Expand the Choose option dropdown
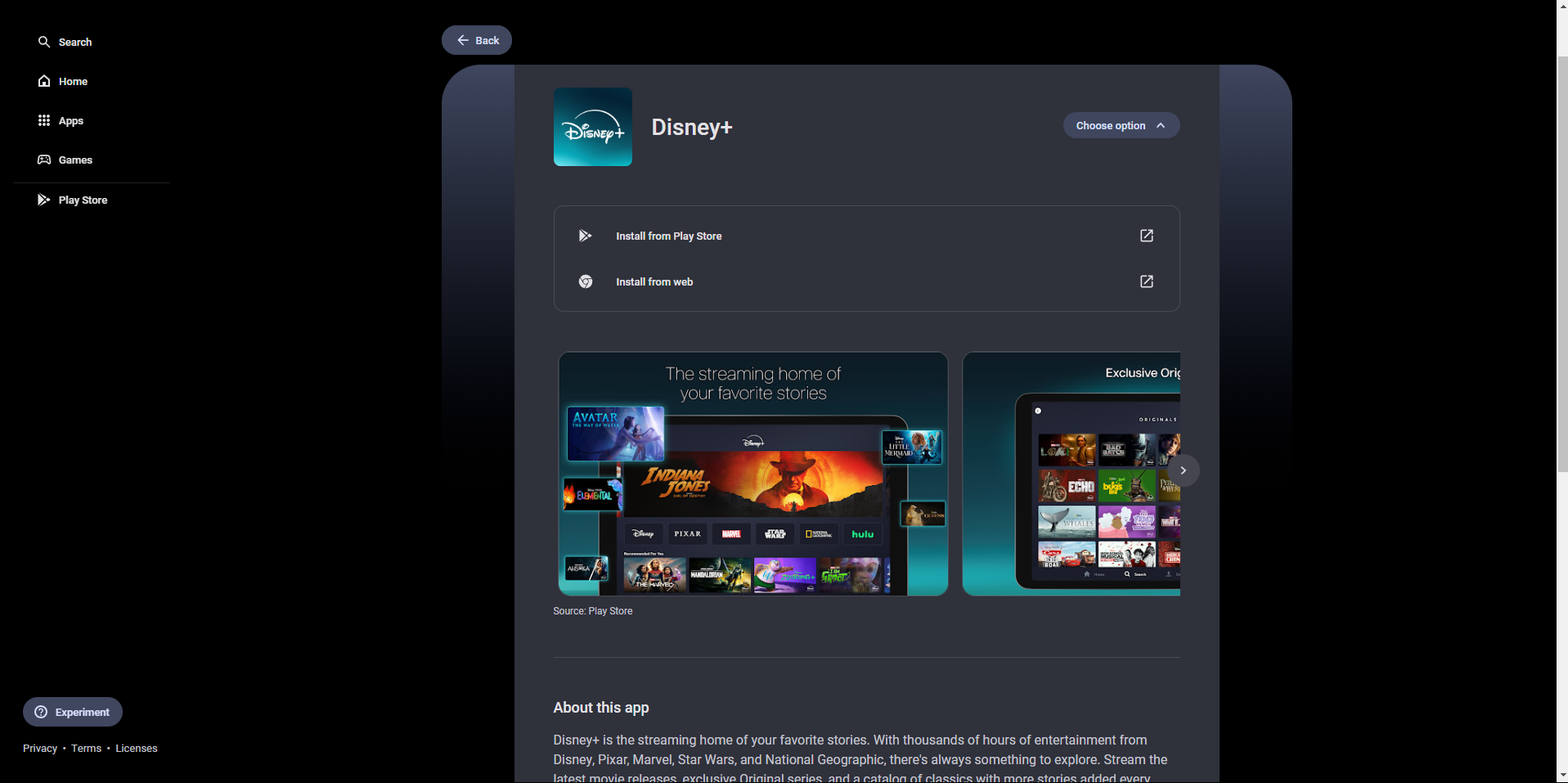 [x=1121, y=125]
